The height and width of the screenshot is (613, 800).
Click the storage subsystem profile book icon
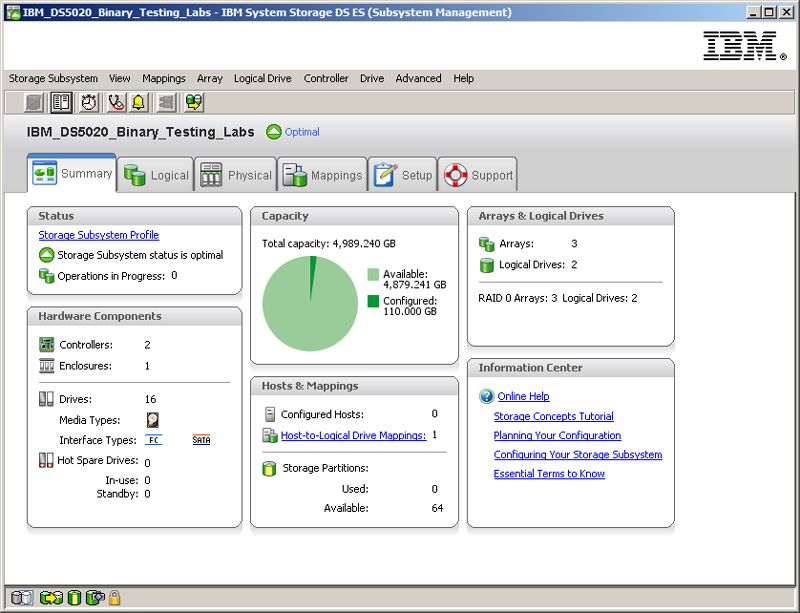click(61, 103)
